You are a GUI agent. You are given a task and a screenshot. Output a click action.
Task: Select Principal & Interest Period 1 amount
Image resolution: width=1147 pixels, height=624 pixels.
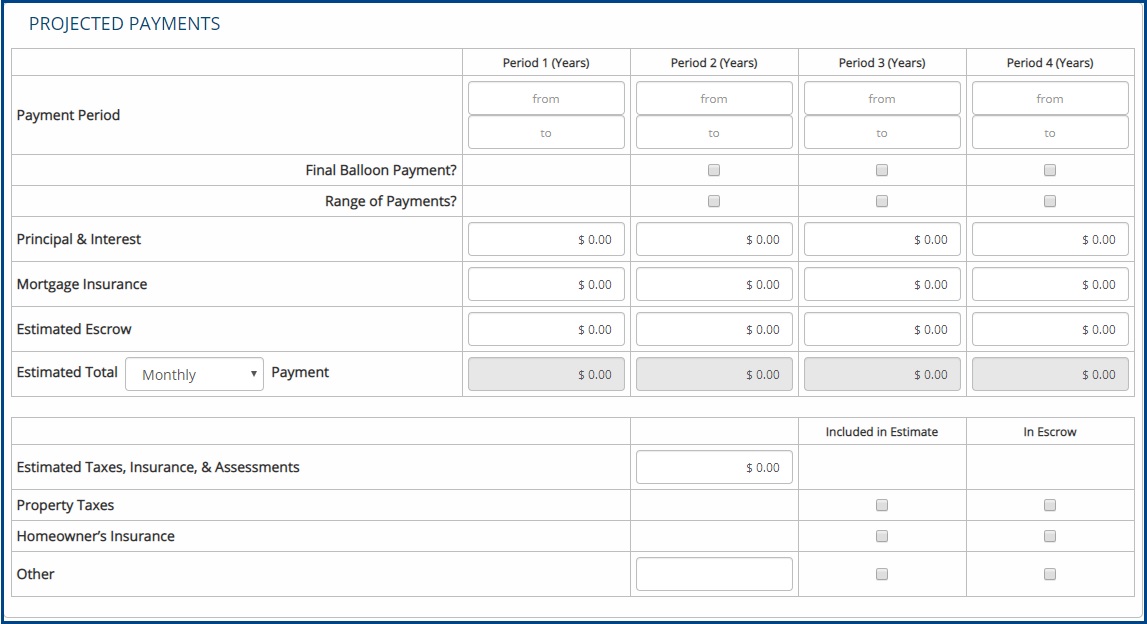546,239
